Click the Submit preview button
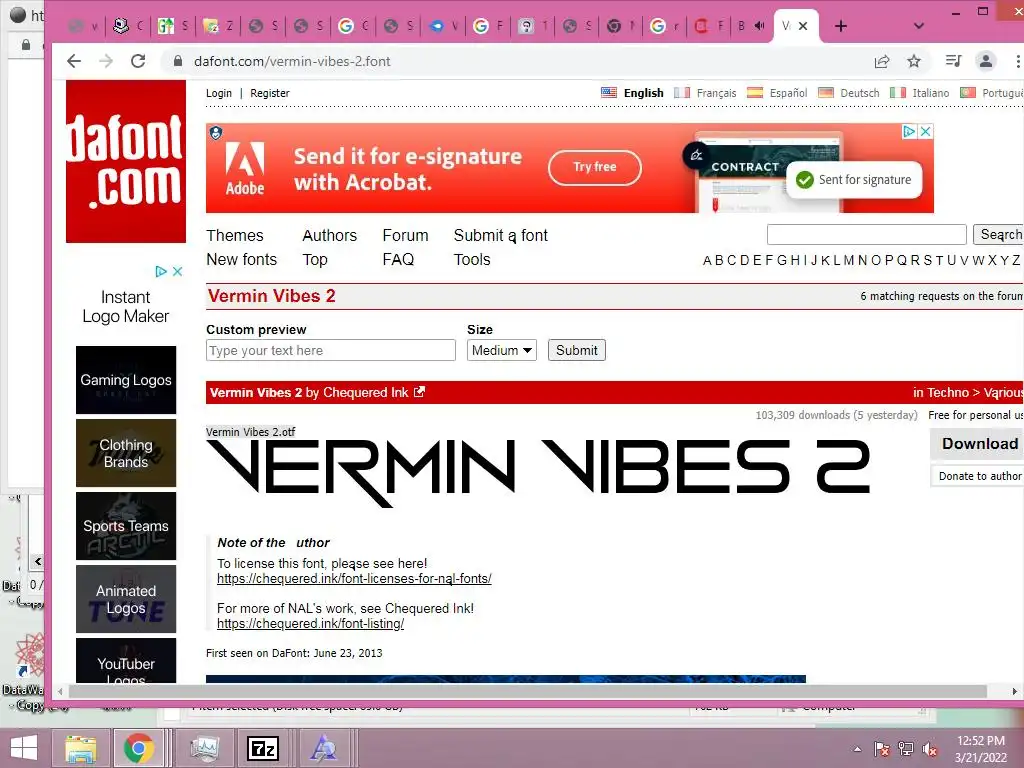 pos(576,350)
